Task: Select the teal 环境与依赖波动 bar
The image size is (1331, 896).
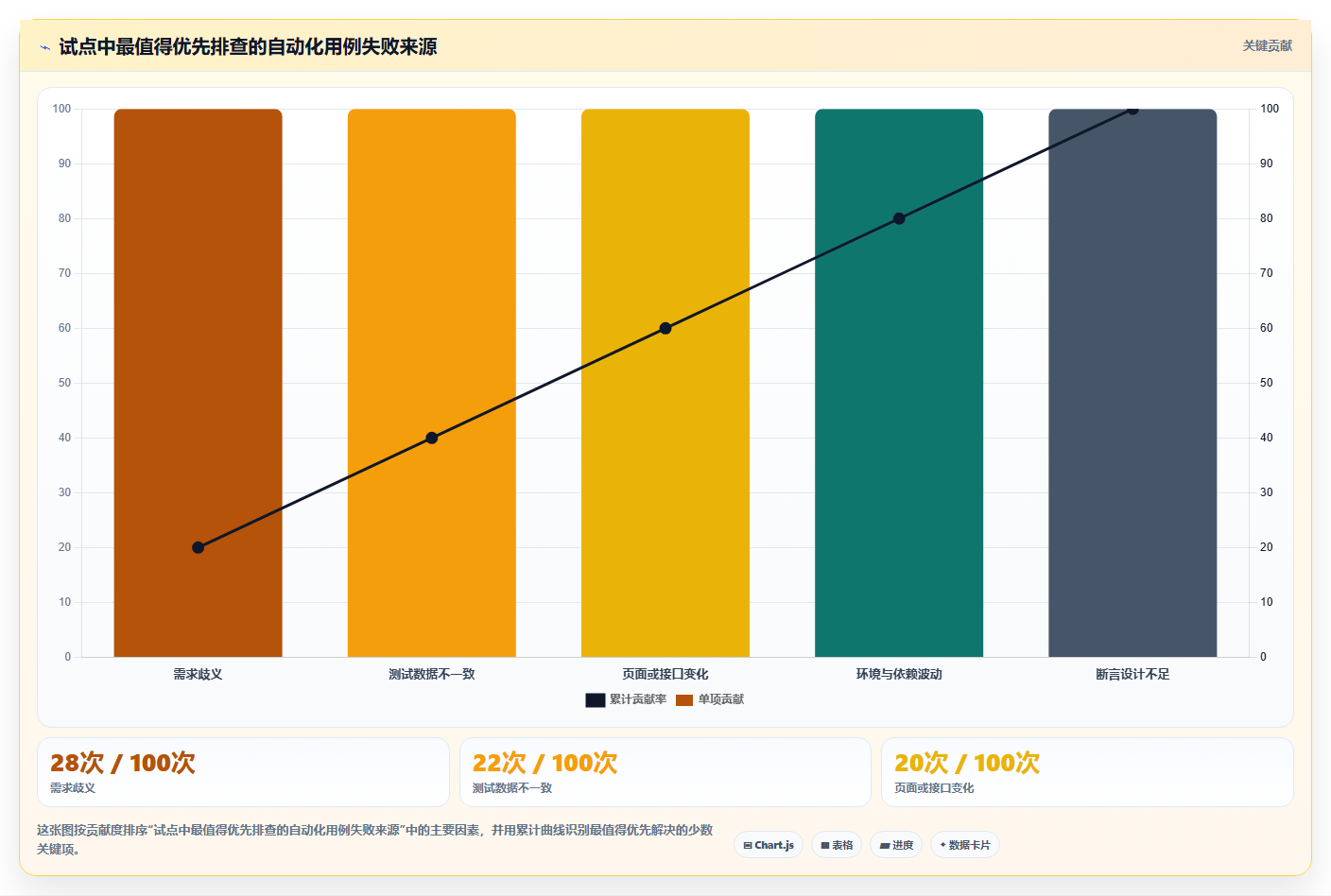Action: click(x=899, y=383)
